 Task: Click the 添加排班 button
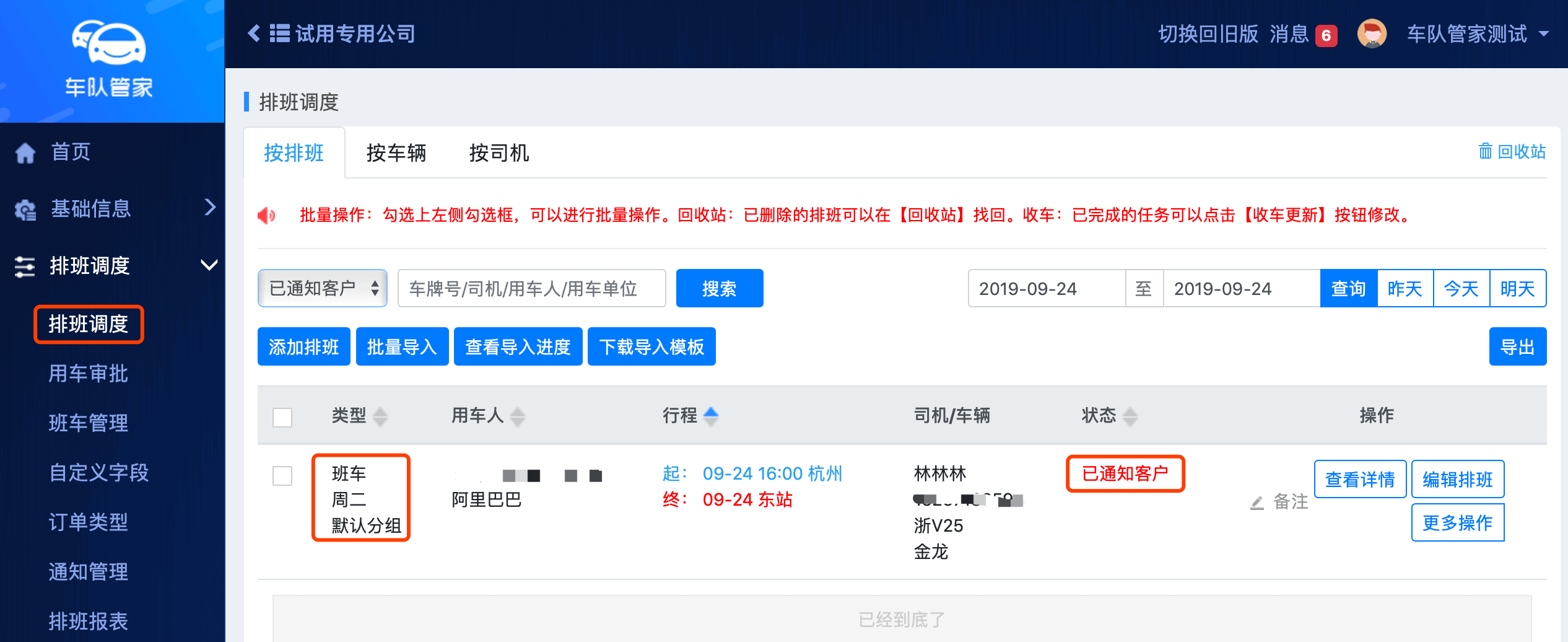303,346
